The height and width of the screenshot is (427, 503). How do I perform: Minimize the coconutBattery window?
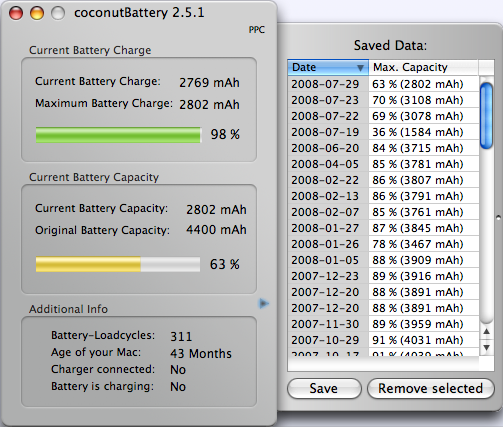pyautogui.click(x=37, y=13)
